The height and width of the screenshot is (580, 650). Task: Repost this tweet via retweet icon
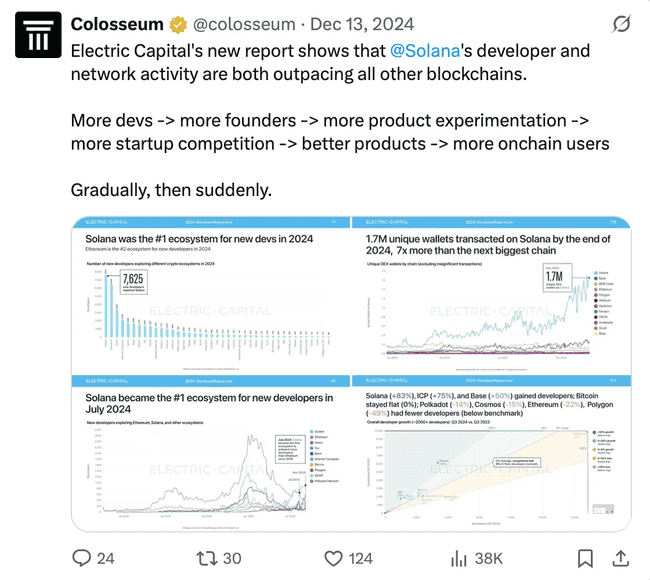tap(207, 557)
